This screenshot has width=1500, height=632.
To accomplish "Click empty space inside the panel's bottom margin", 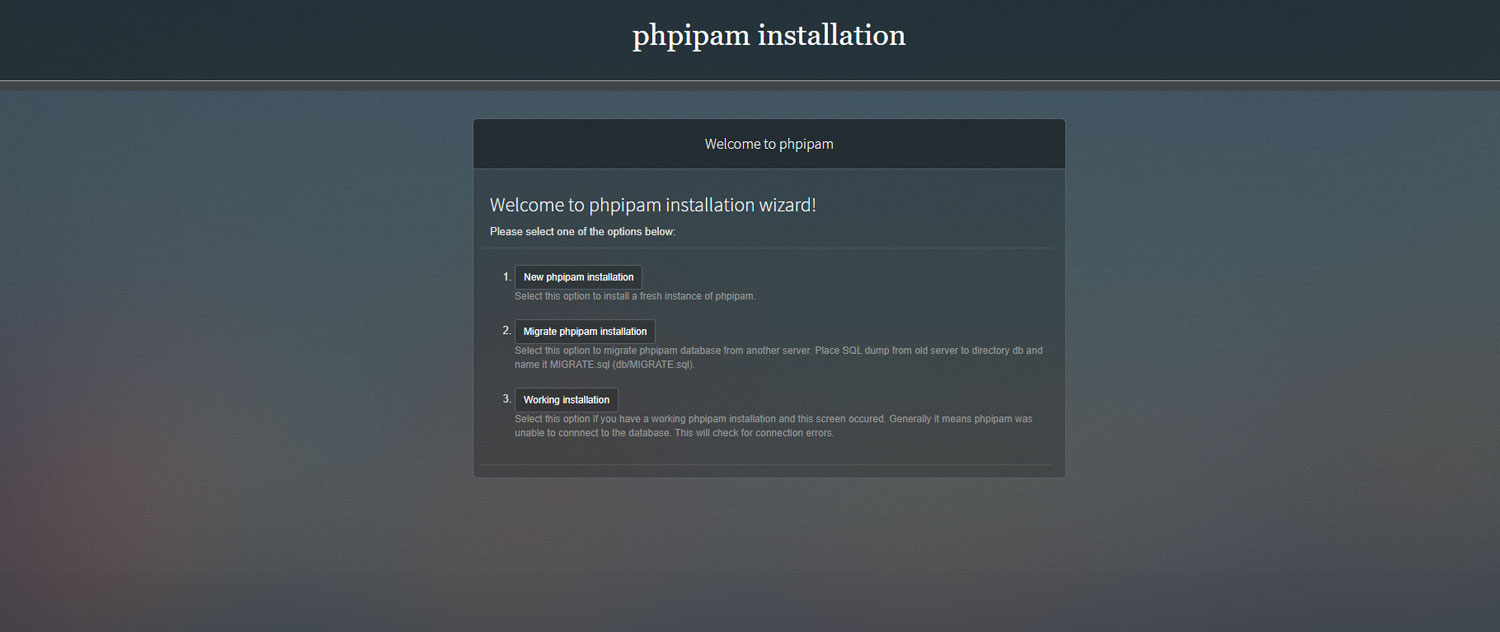I will click(768, 472).
